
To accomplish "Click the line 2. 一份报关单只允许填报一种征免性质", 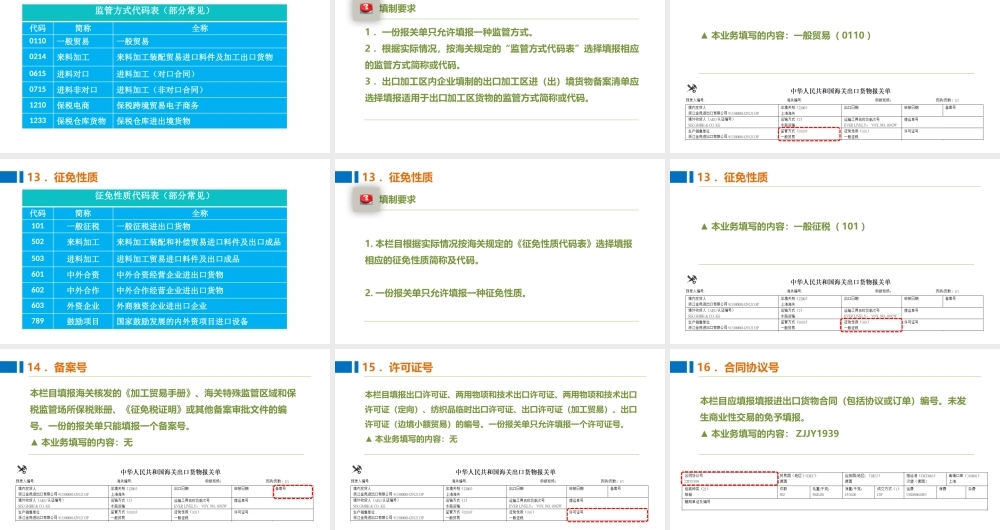I will 446,293.
